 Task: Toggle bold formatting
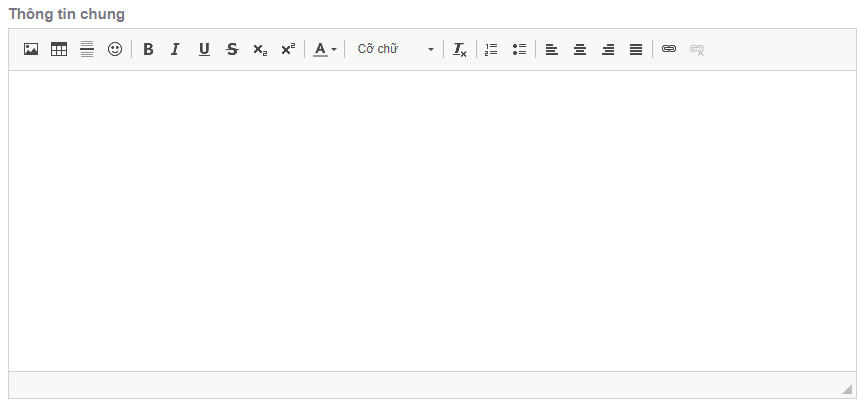point(148,49)
